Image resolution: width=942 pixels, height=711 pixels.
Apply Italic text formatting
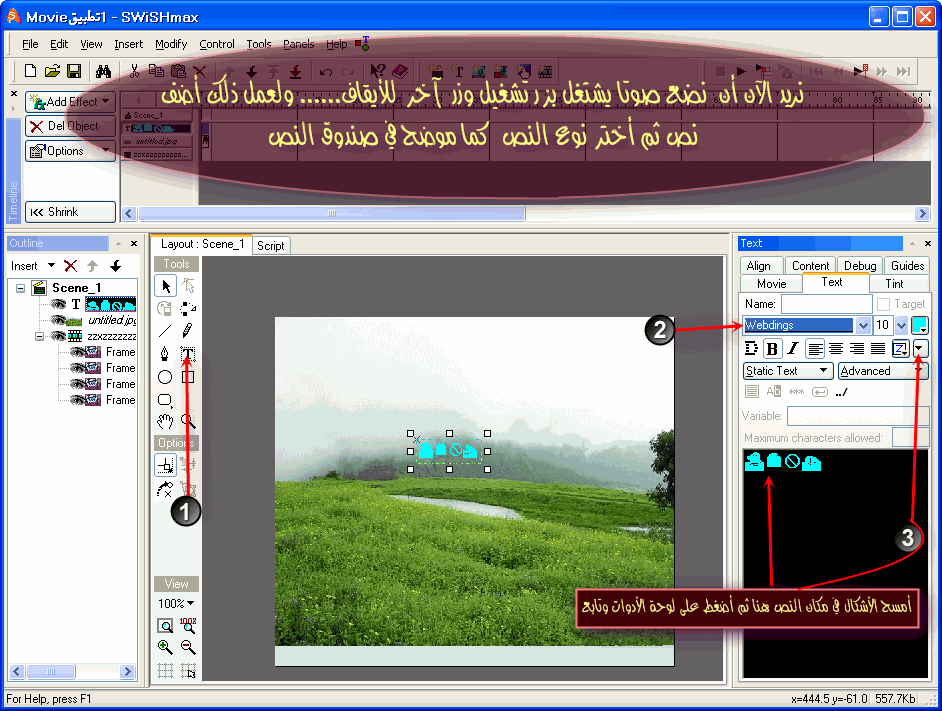point(792,349)
